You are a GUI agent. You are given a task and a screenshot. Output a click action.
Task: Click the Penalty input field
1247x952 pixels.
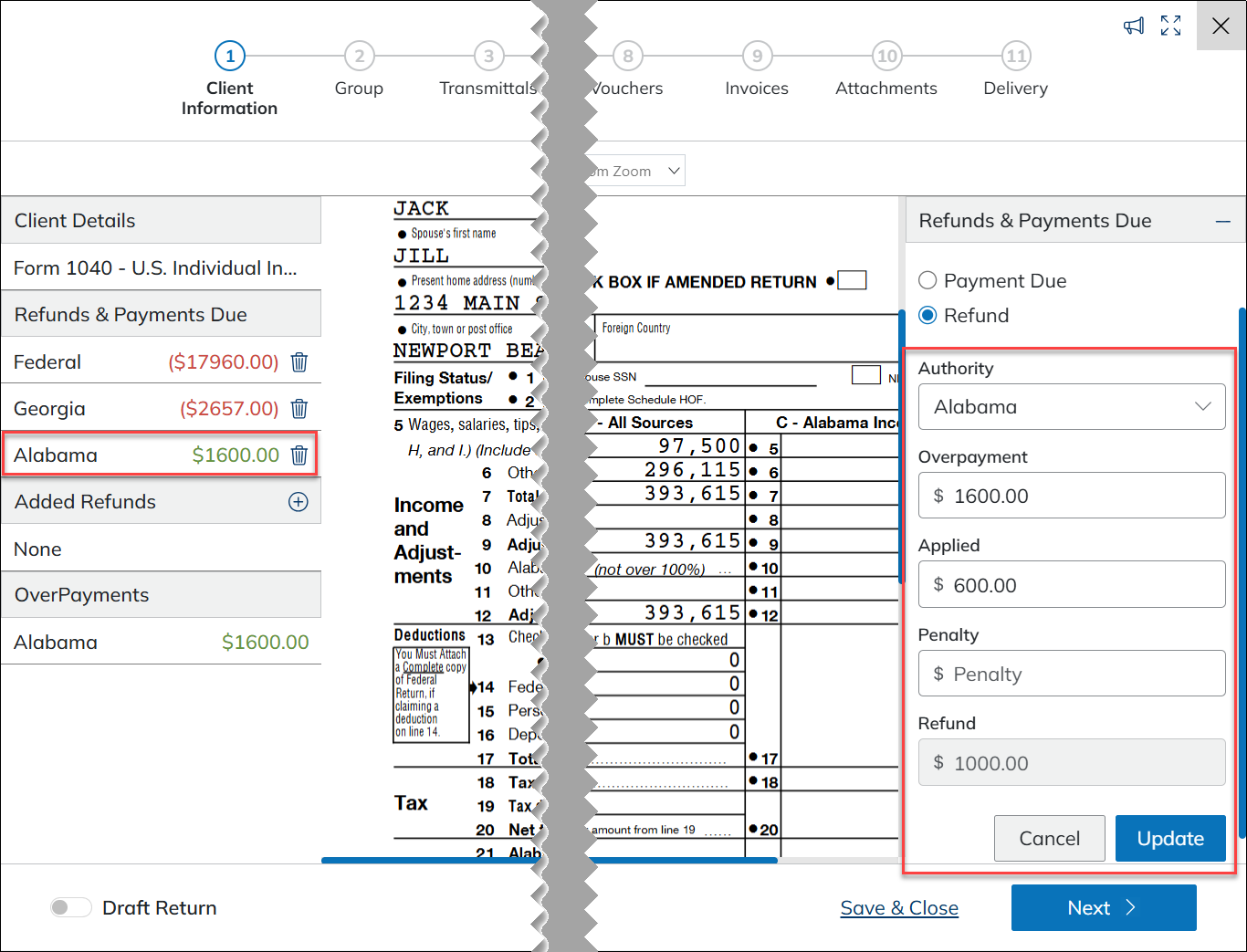click(1072, 674)
